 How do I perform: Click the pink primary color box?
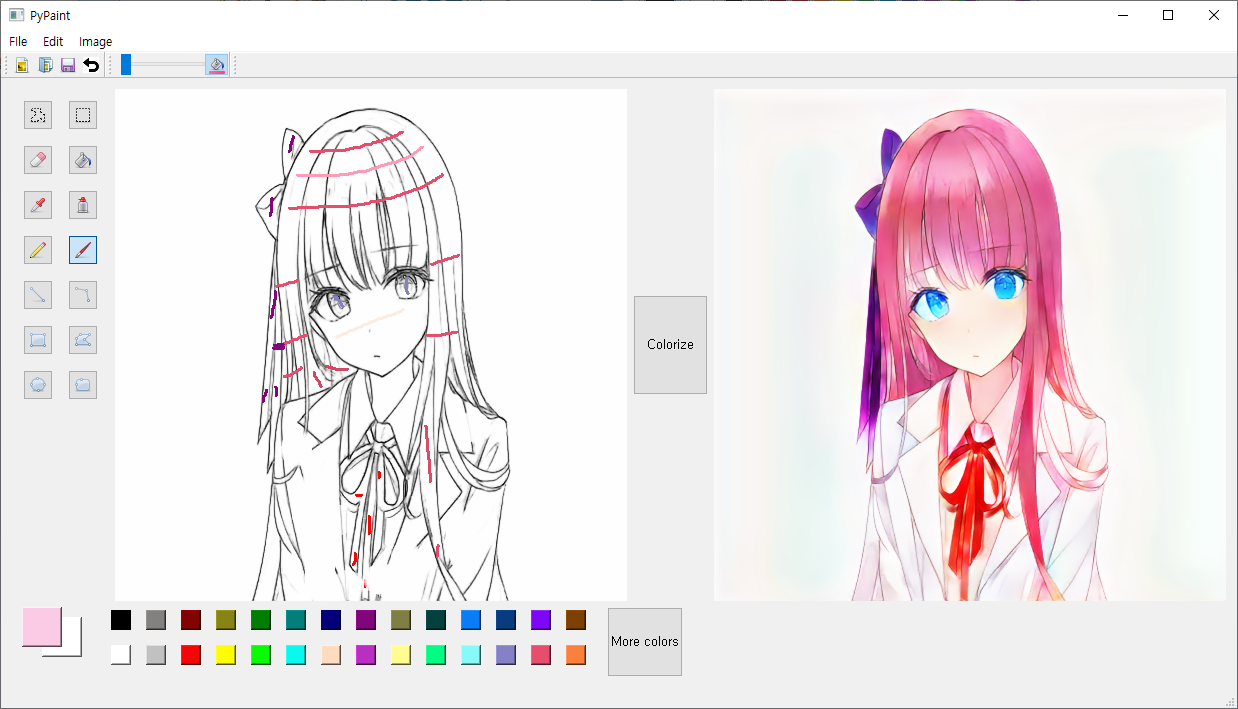[x=42, y=627]
